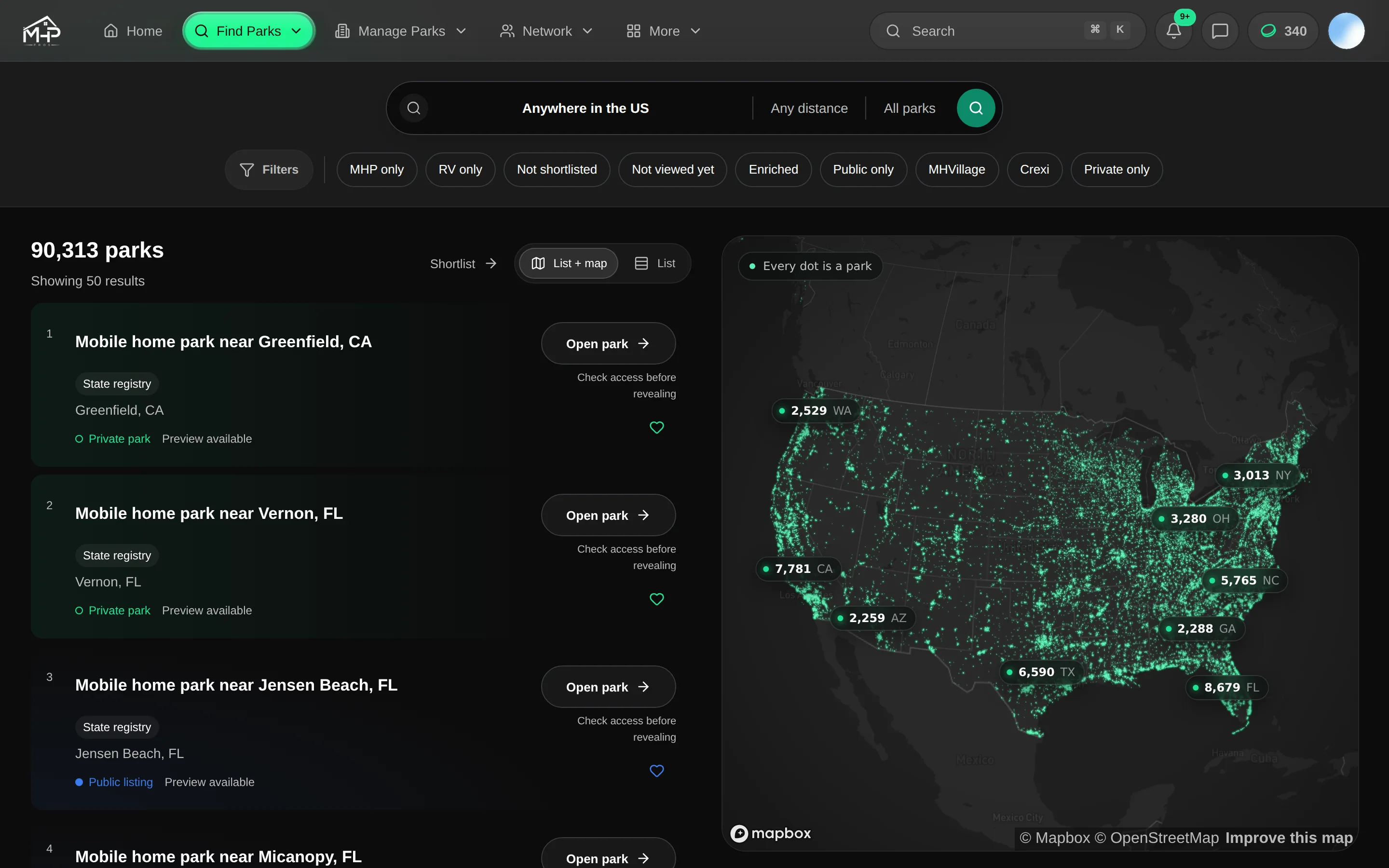Expand the Manage Parks menu
Screen dimensions: 1389x868
(401, 31)
